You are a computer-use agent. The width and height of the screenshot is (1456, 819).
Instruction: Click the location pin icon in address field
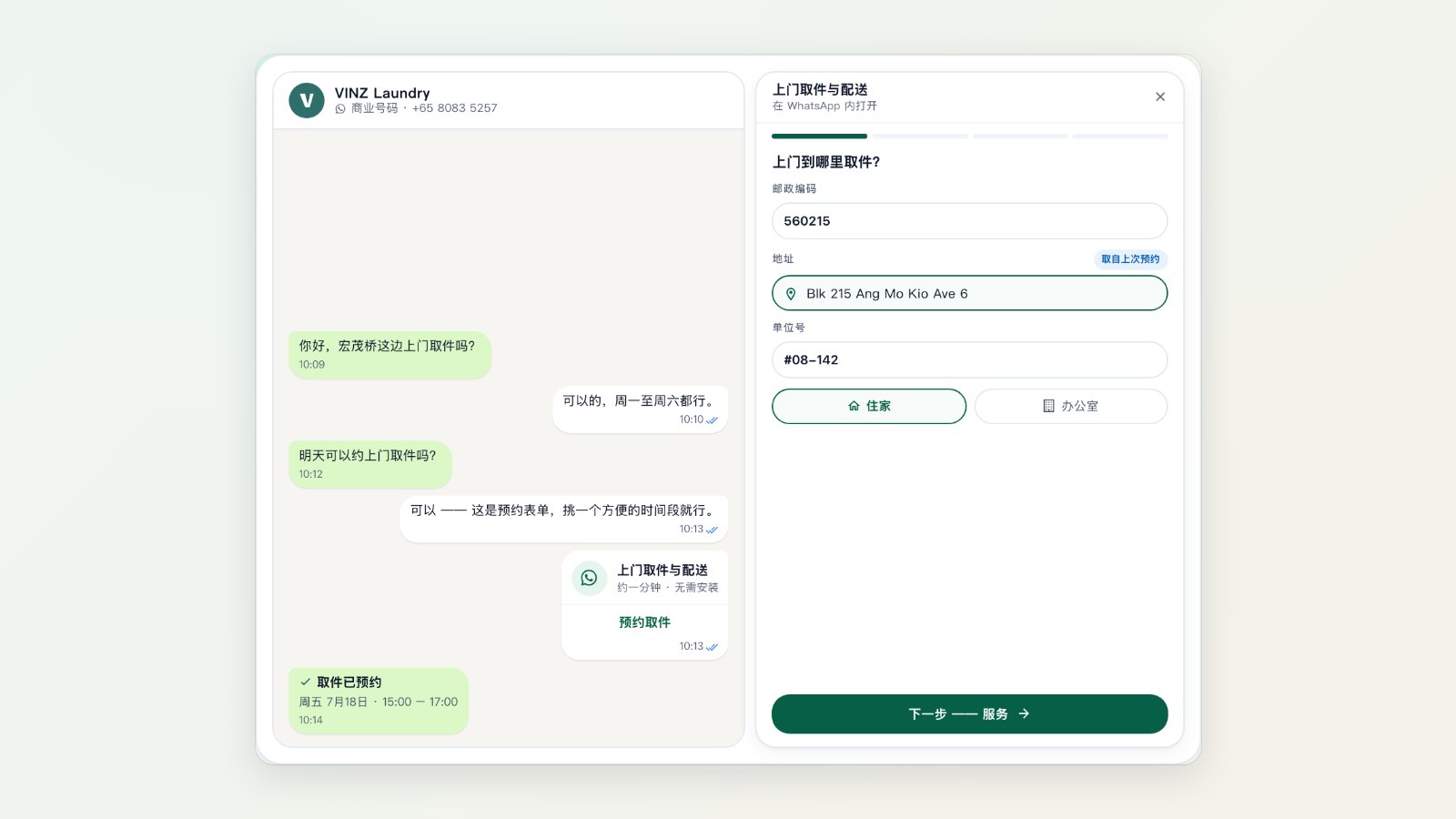(x=791, y=294)
